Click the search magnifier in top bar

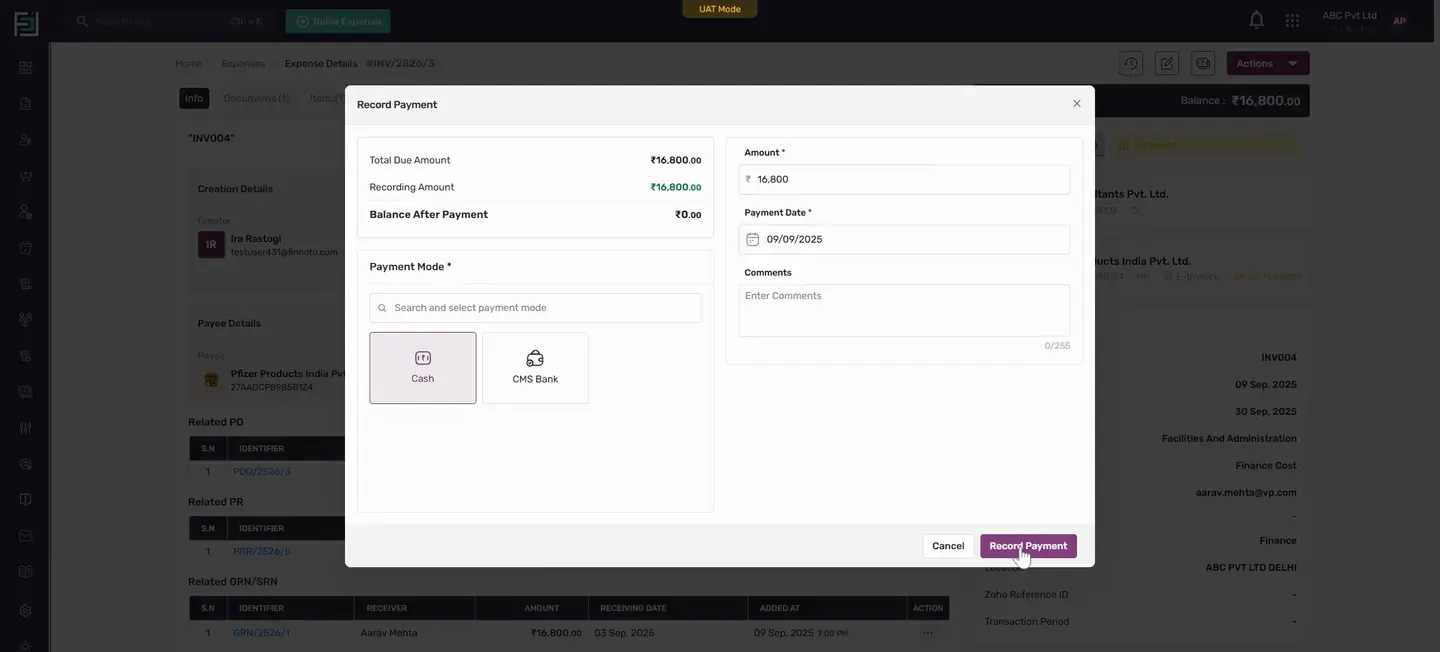(82, 21)
